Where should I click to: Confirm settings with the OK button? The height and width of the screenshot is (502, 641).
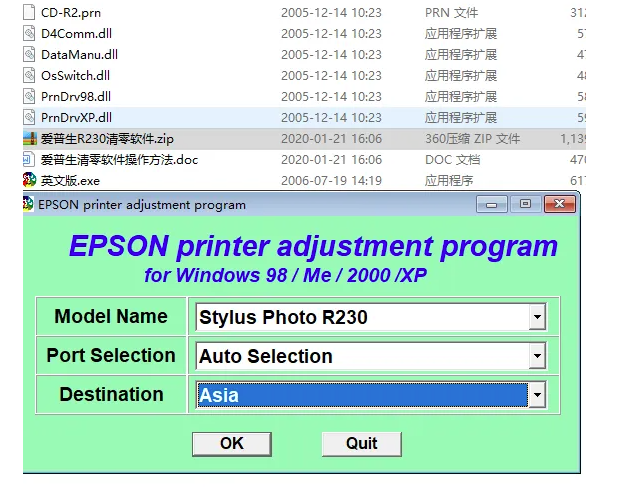[x=232, y=444]
